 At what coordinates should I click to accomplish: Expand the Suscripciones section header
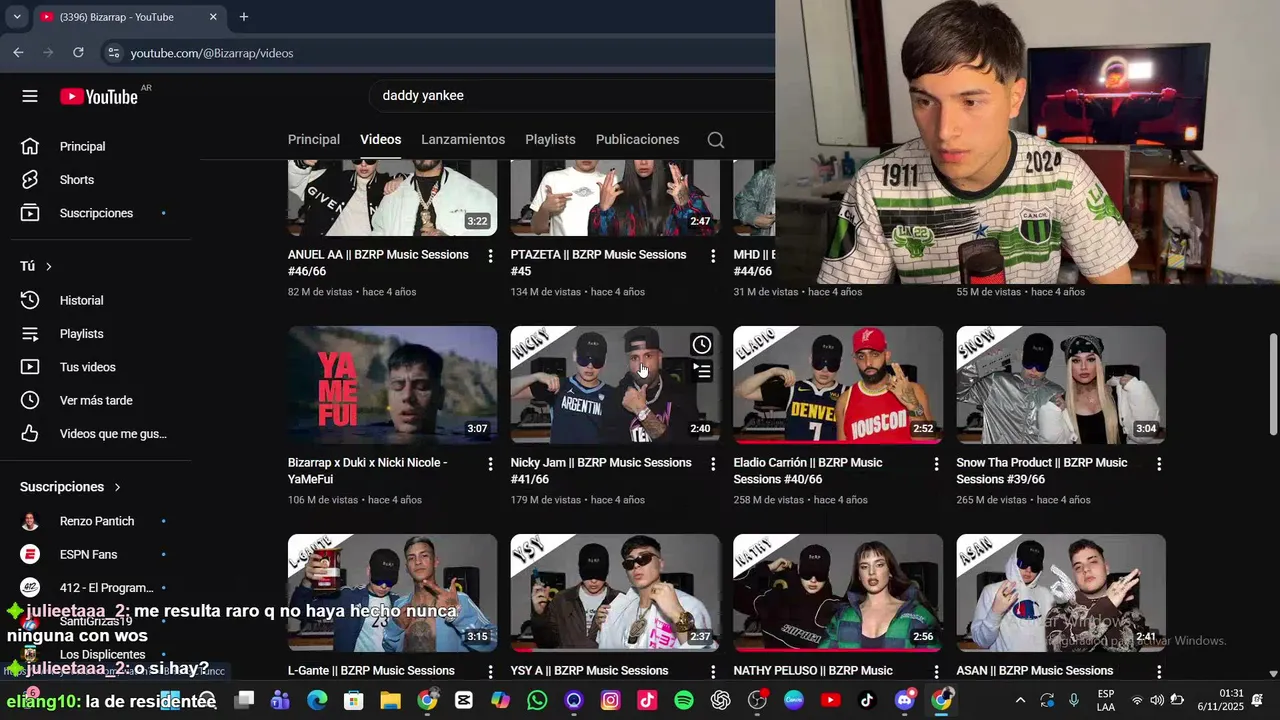click(70, 487)
